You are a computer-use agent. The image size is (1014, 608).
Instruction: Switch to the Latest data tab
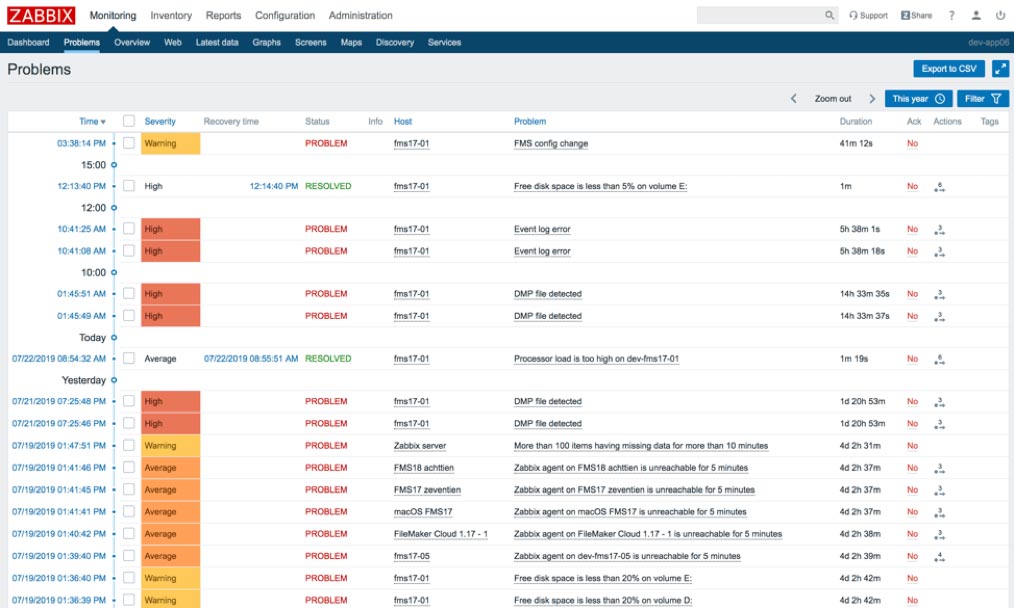click(217, 42)
